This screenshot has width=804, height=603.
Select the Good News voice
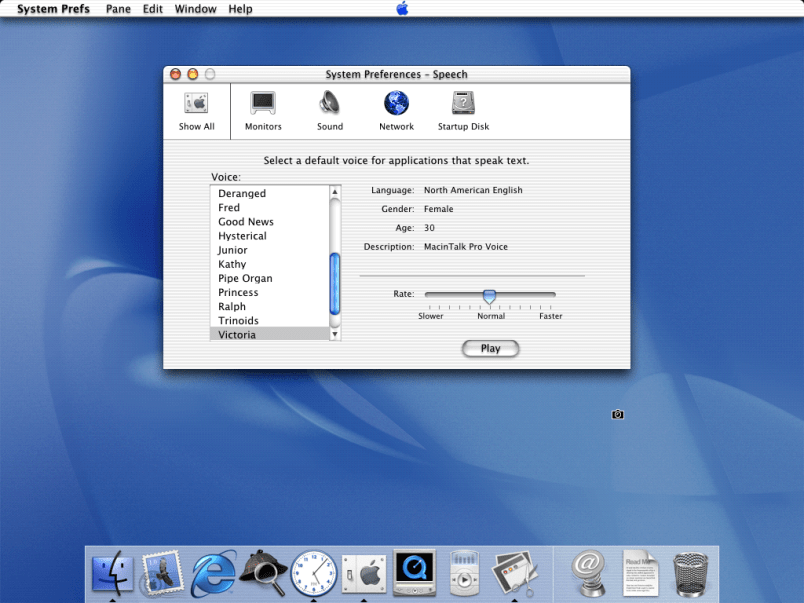[x=246, y=222]
